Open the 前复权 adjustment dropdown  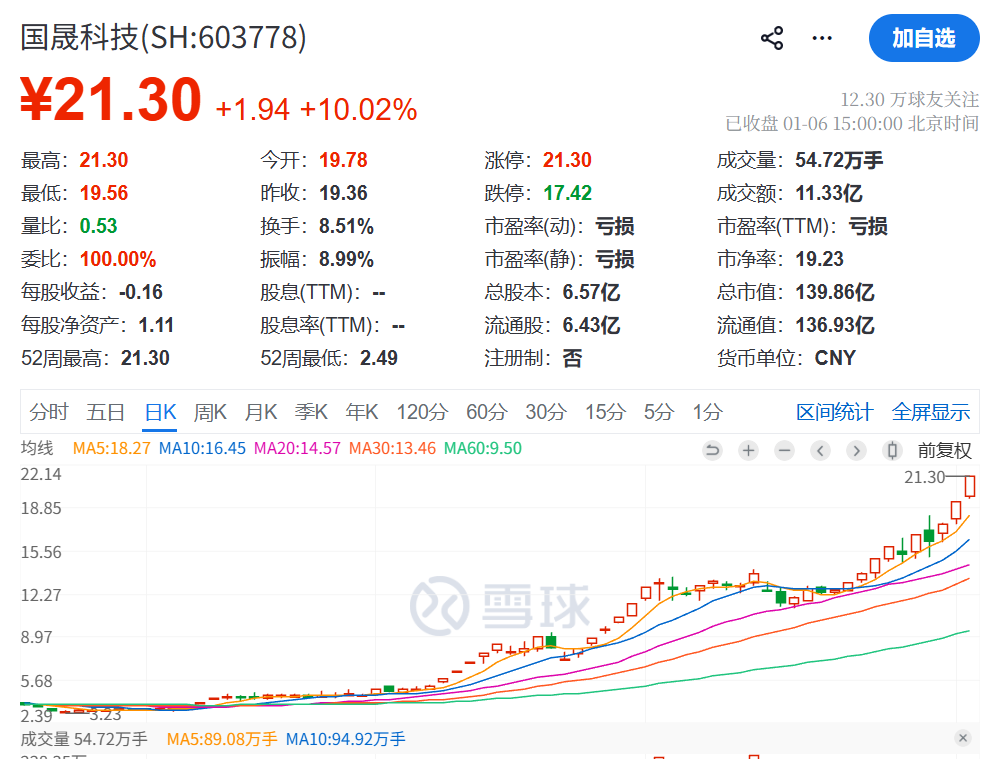[x=944, y=451]
